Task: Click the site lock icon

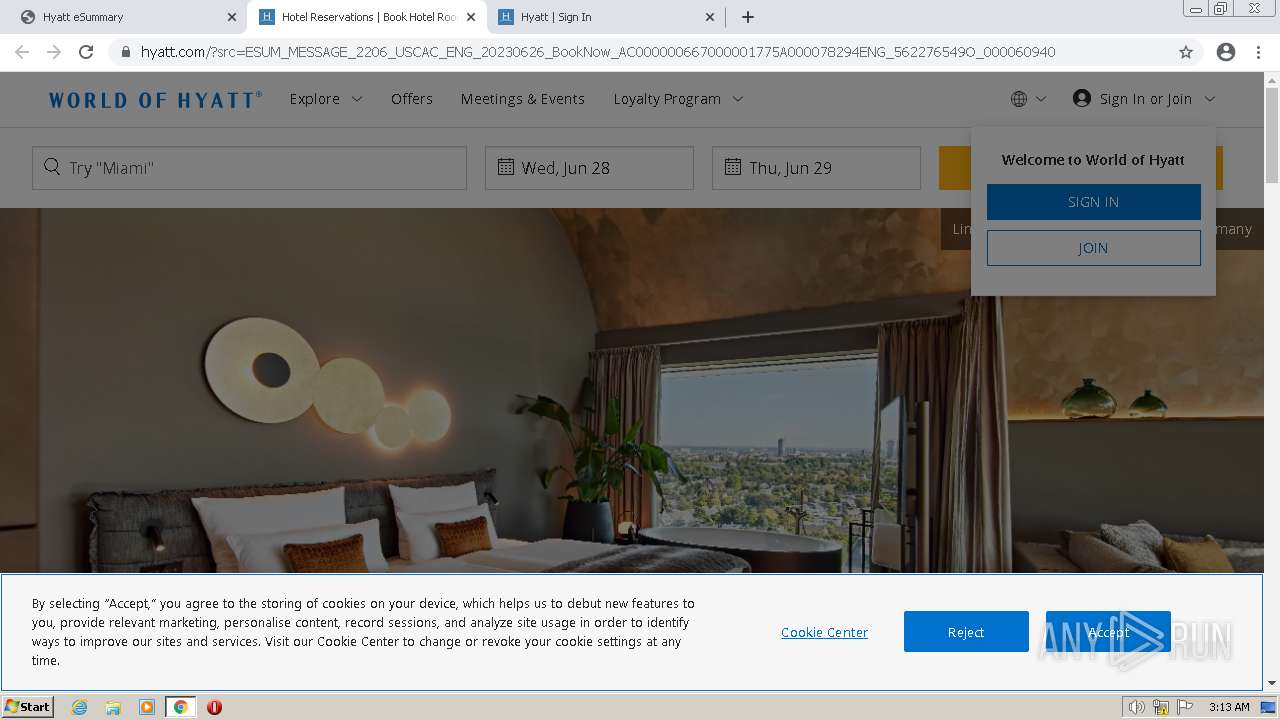Action: point(126,52)
